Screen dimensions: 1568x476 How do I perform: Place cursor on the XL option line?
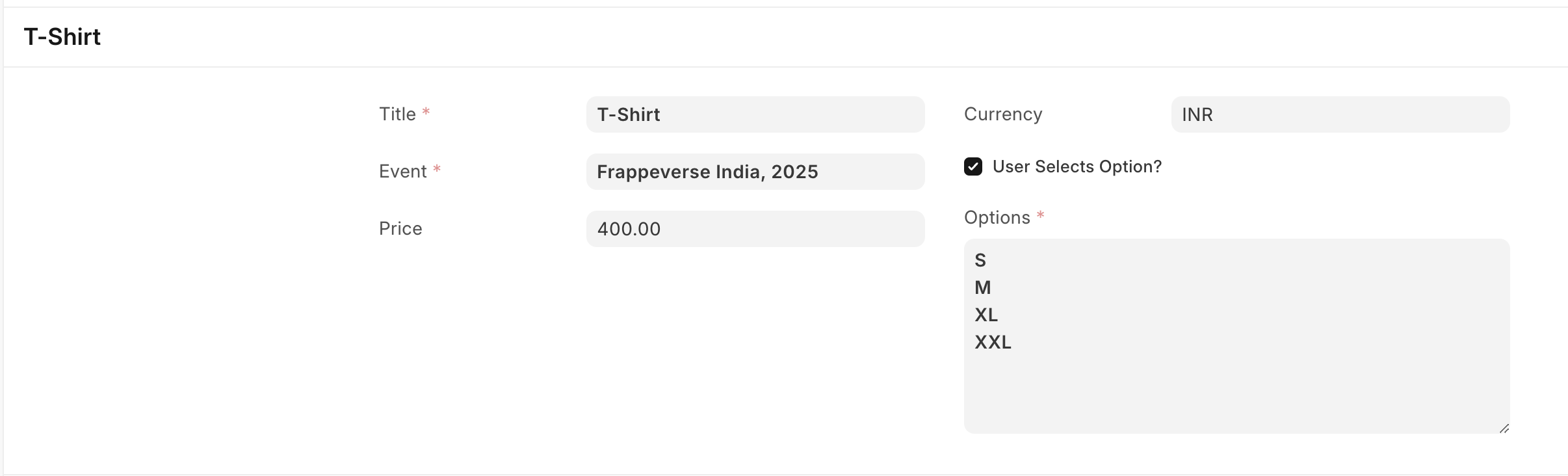coord(986,315)
